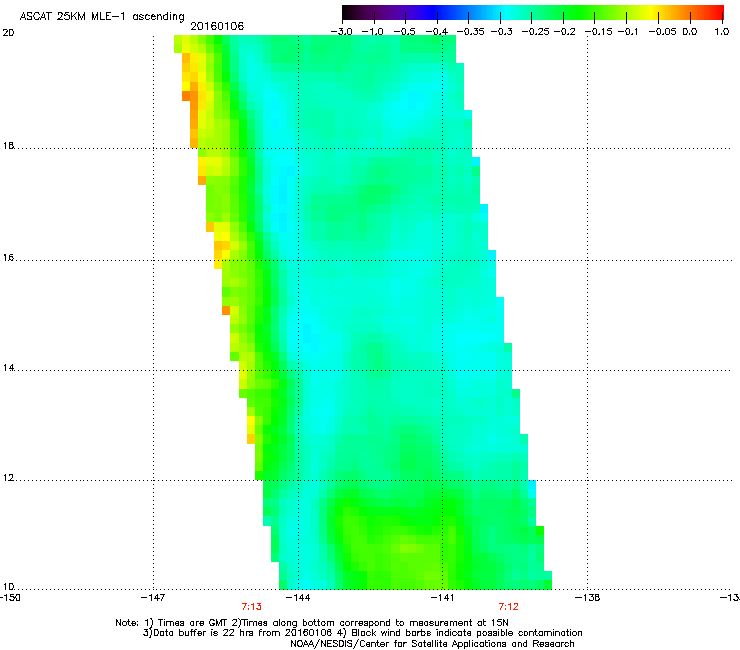The width and height of the screenshot is (740, 650).
Task: Click the 'Data buffer is 22 hrs' note line
Action: [362, 633]
